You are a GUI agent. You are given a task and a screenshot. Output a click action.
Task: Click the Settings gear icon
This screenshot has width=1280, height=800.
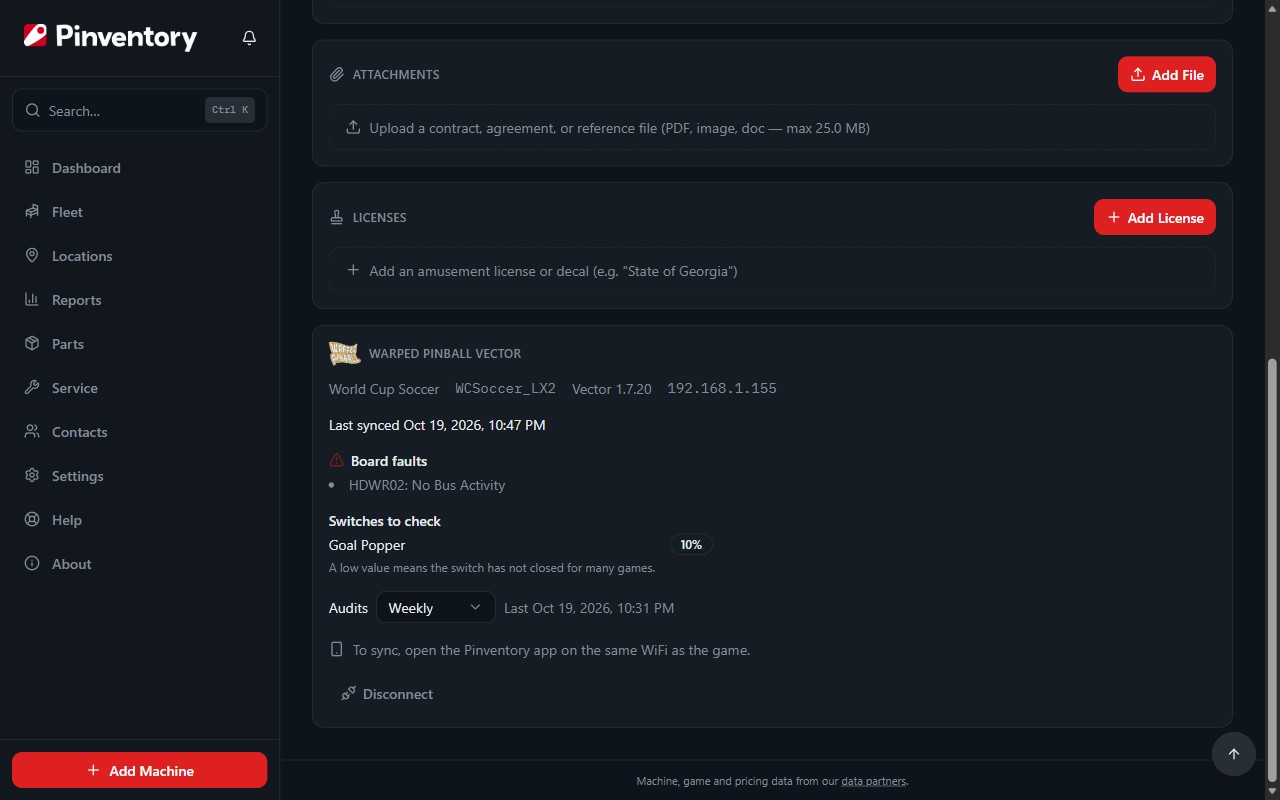[32, 476]
